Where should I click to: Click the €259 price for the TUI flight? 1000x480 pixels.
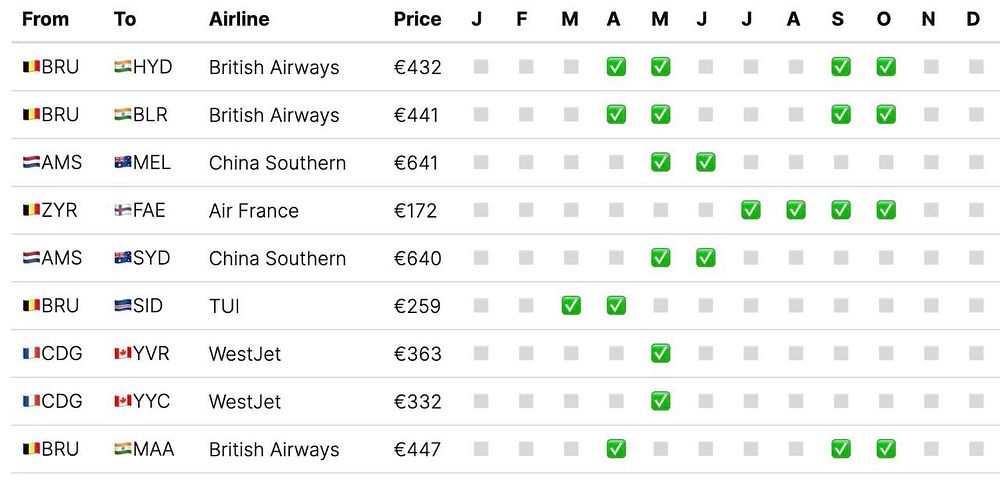pos(417,306)
